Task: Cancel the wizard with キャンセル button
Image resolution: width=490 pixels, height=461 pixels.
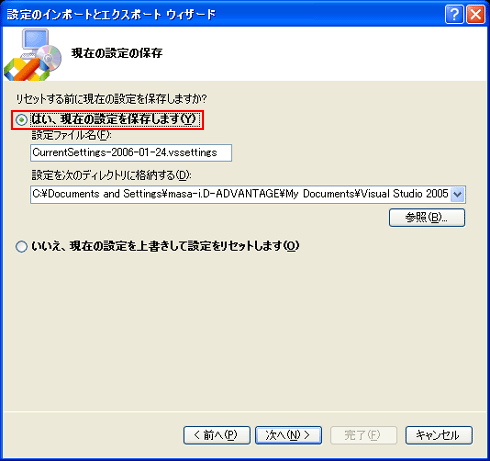Action: coord(439,435)
